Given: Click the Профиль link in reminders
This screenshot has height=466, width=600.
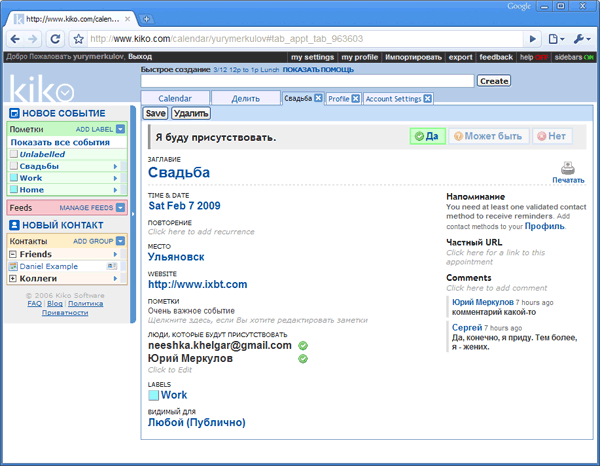Looking at the screenshot, I should (x=544, y=226).
